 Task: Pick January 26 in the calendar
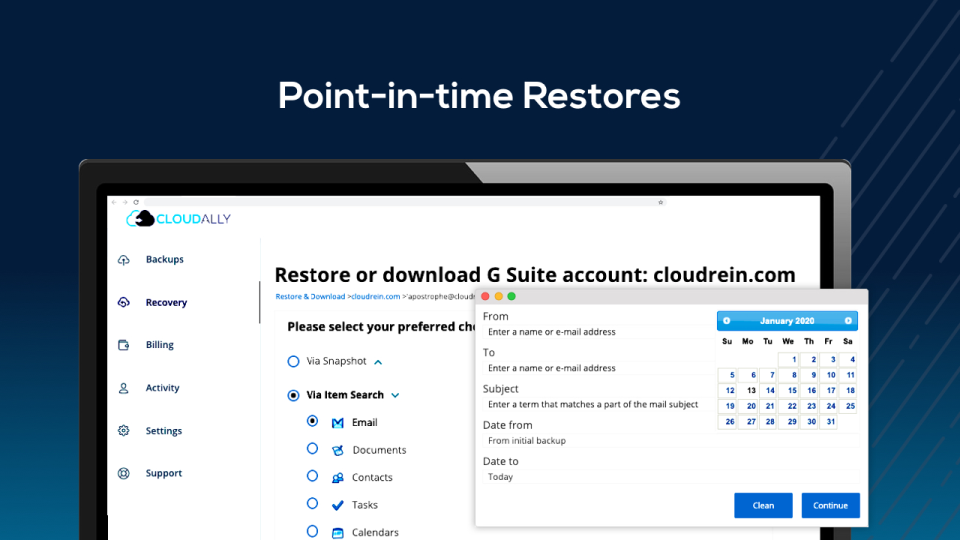(x=728, y=422)
